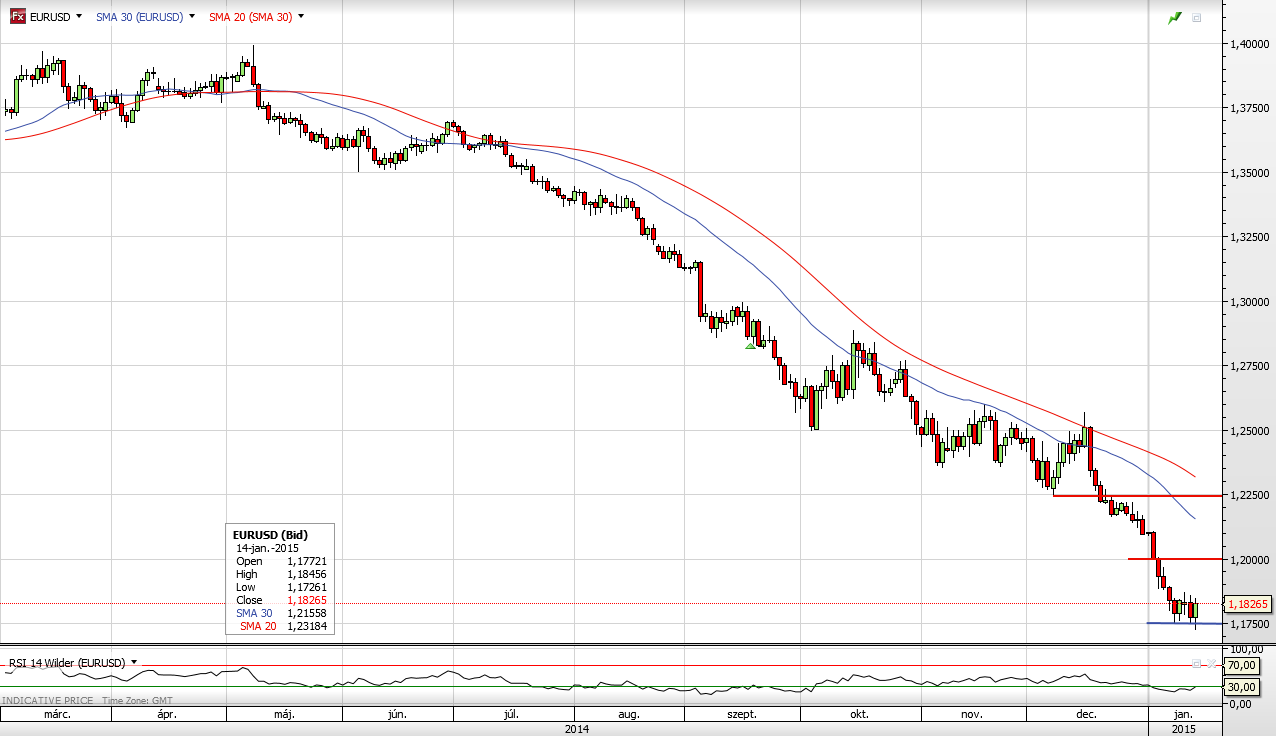Click the red FX logo icon
This screenshot has height=736, width=1276.
pyautogui.click(x=18, y=16)
